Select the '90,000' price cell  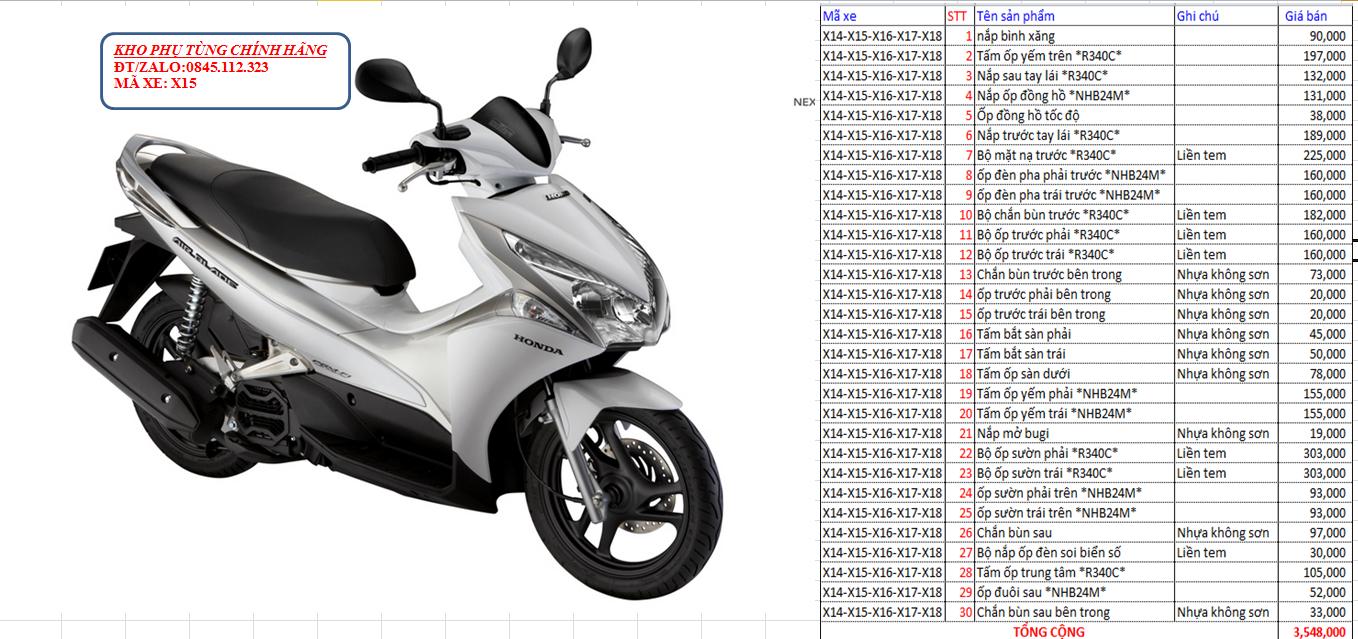coord(1313,36)
